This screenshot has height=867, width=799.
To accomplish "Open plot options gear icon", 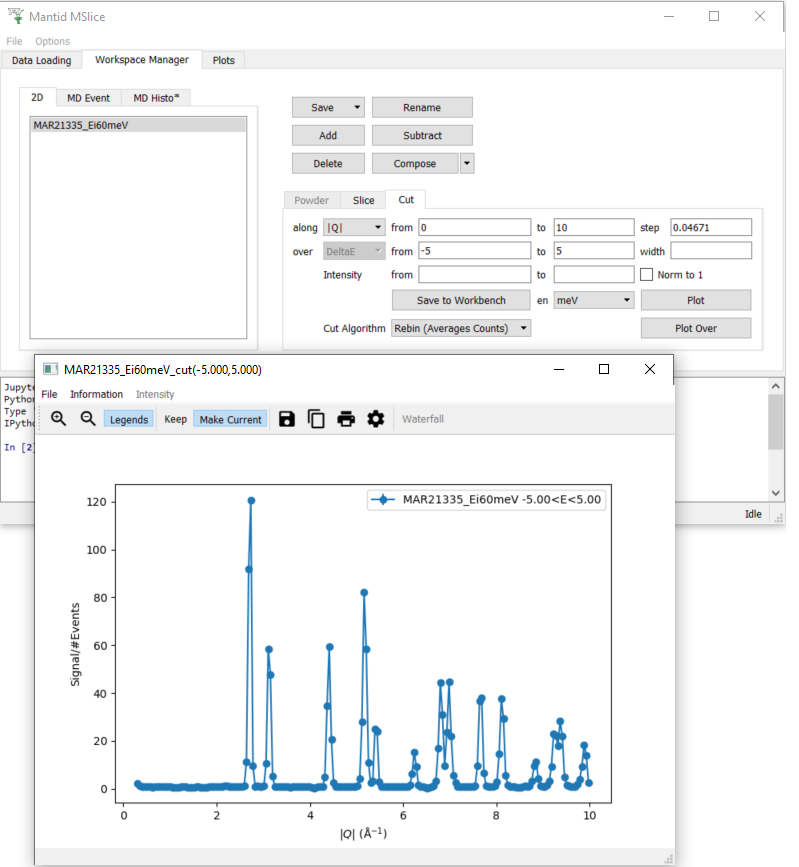I will [376, 419].
